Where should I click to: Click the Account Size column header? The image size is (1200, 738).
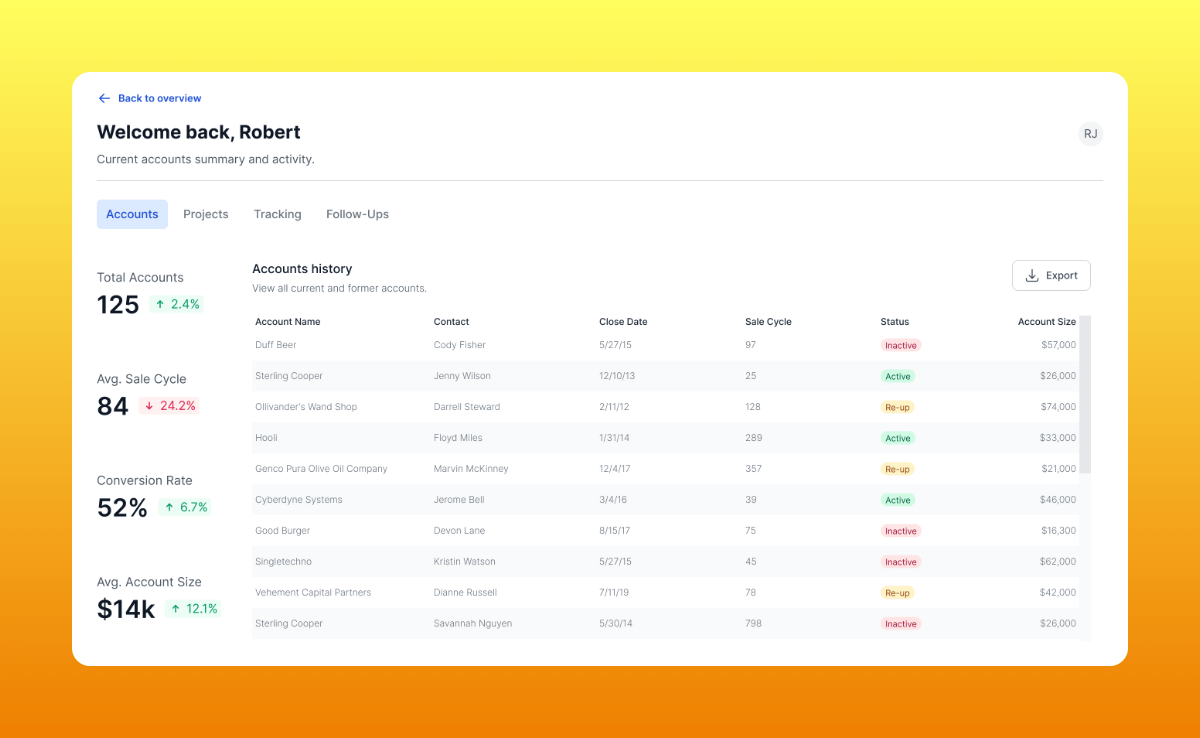coord(1046,322)
